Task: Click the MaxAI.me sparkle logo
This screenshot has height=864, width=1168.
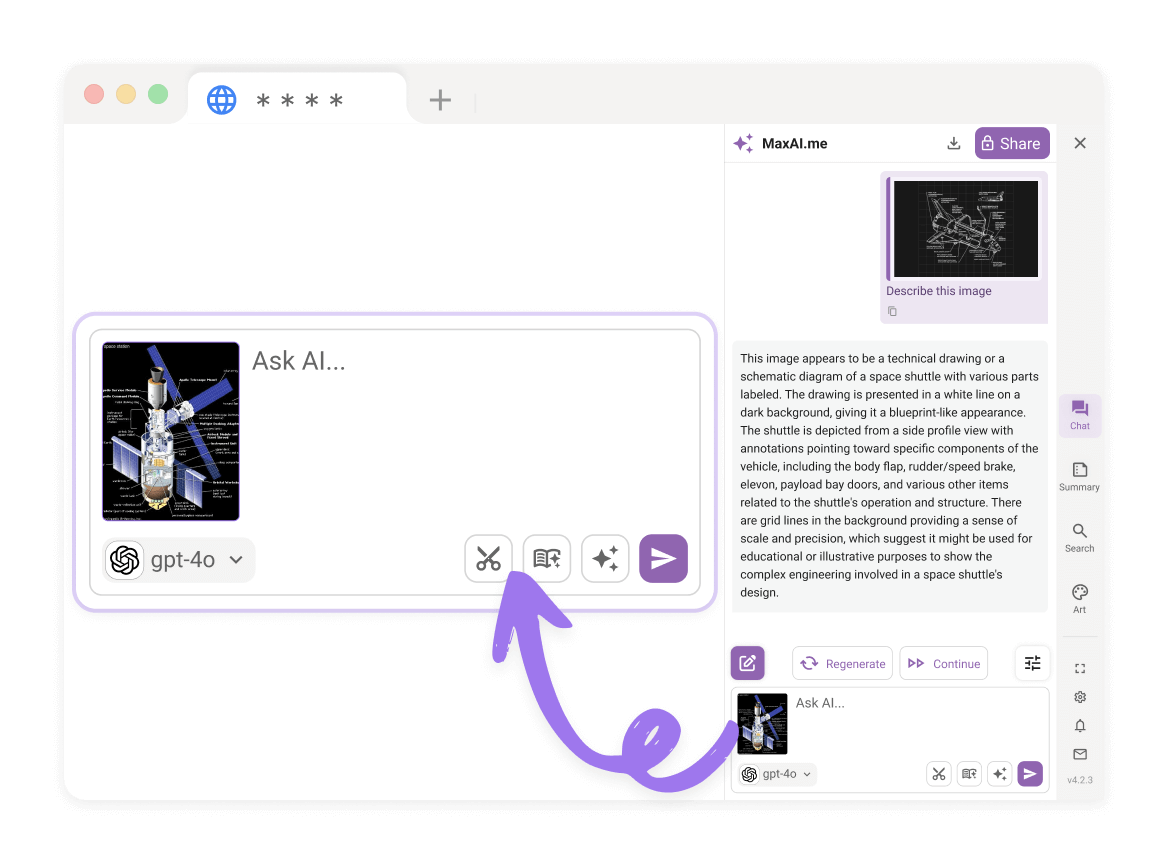Action: 743,143
